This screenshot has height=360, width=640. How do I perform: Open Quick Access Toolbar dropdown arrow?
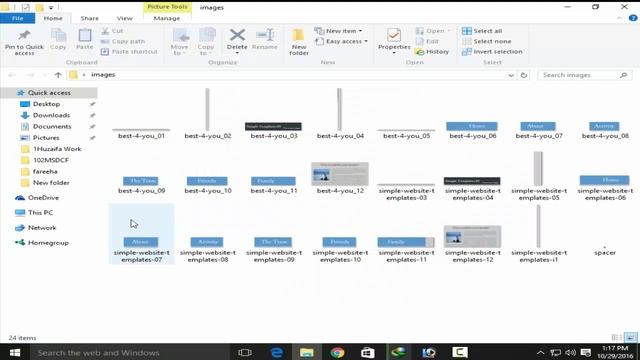click(51, 7)
